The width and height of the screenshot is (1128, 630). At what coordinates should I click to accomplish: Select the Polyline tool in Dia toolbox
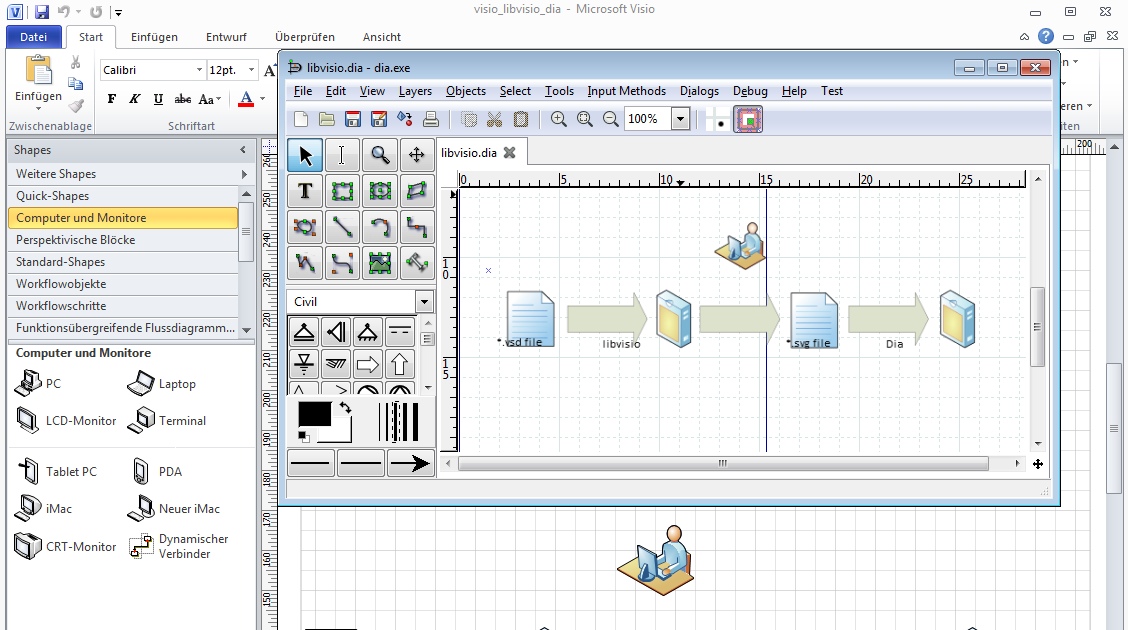305,263
